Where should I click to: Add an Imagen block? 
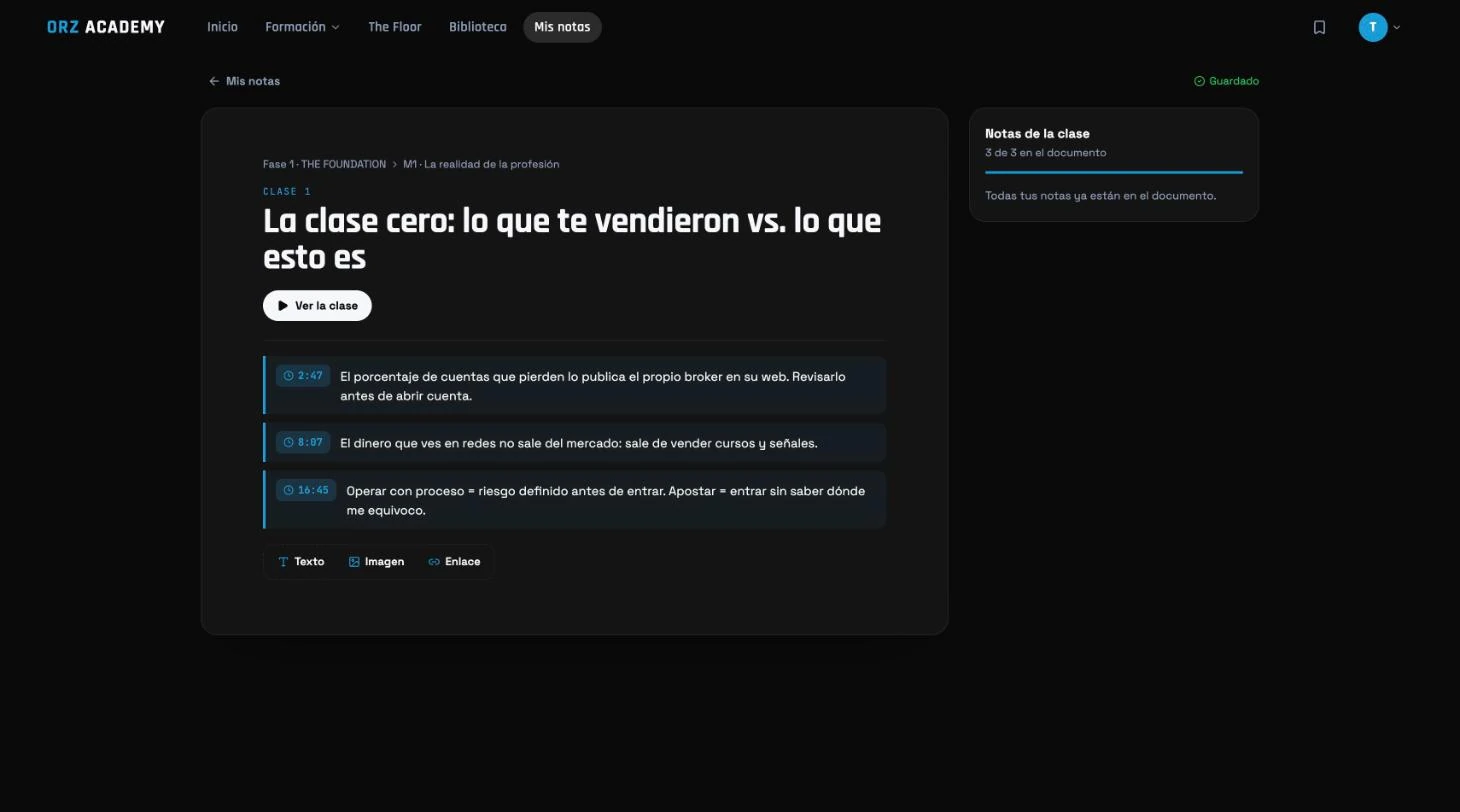[376, 562]
